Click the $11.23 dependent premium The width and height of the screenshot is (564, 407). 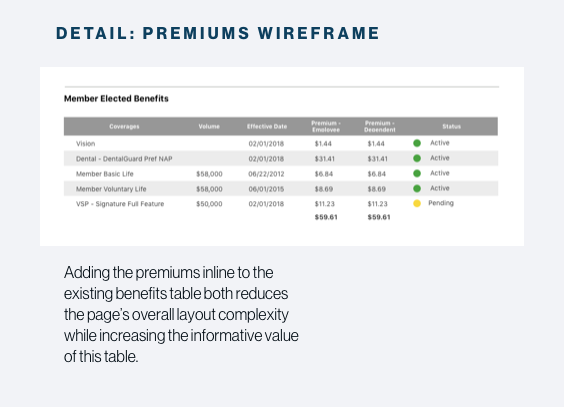point(378,204)
